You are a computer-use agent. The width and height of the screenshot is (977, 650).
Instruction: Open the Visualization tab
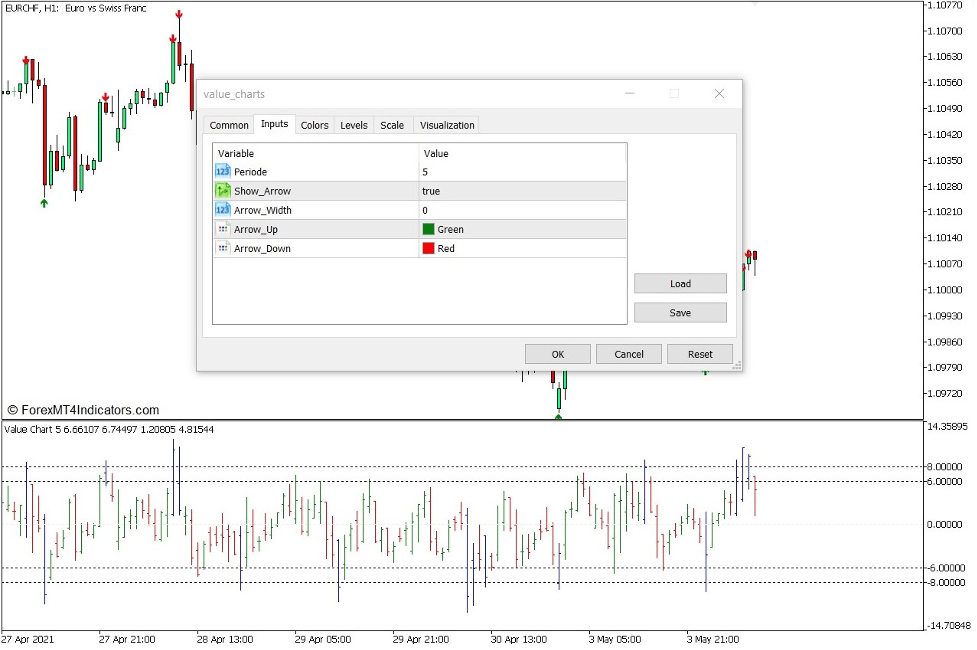click(x=446, y=125)
